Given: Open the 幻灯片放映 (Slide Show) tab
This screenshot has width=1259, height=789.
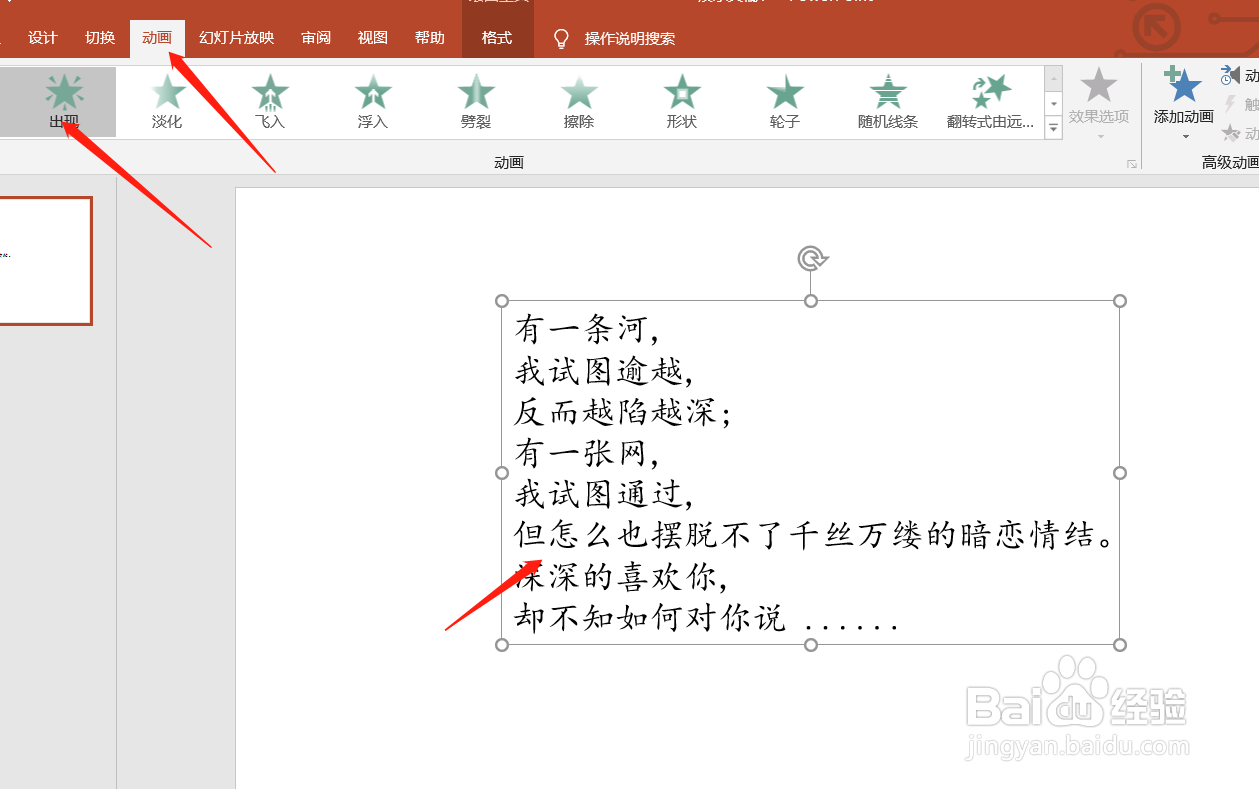Looking at the screenshot, I should 236,38.
